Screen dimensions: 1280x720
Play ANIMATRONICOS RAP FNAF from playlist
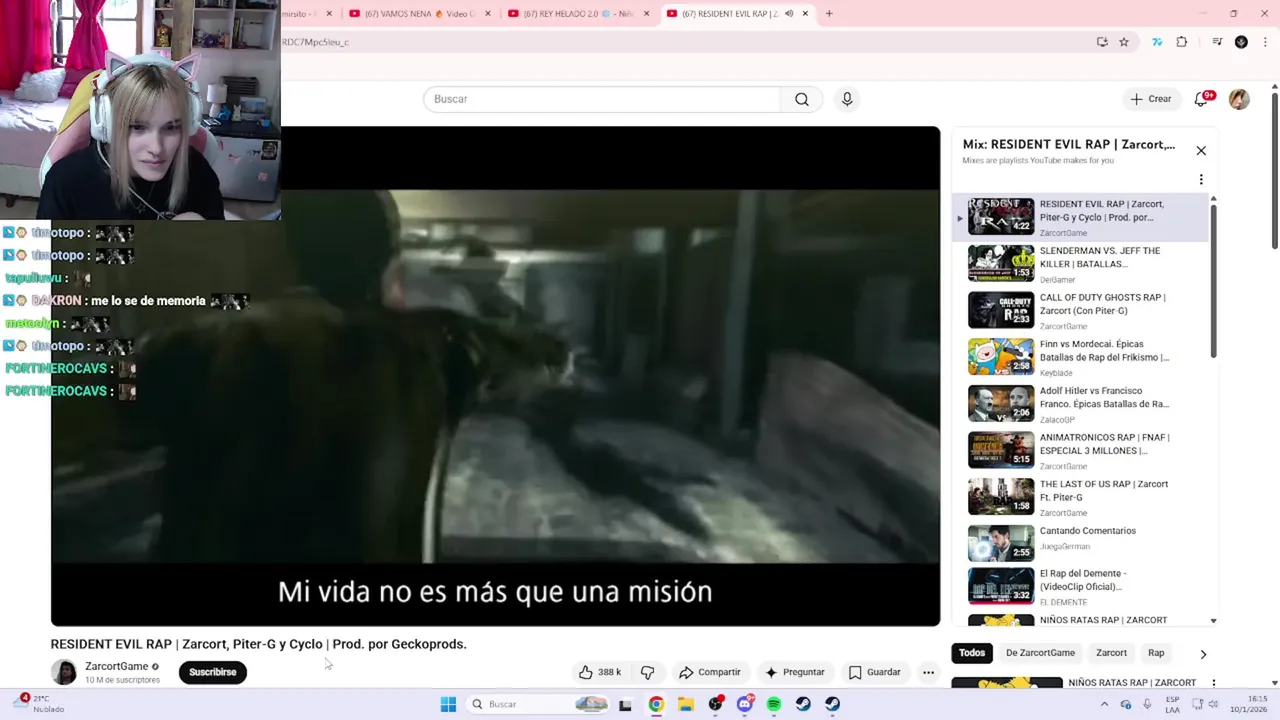[x=1080, y=451]
